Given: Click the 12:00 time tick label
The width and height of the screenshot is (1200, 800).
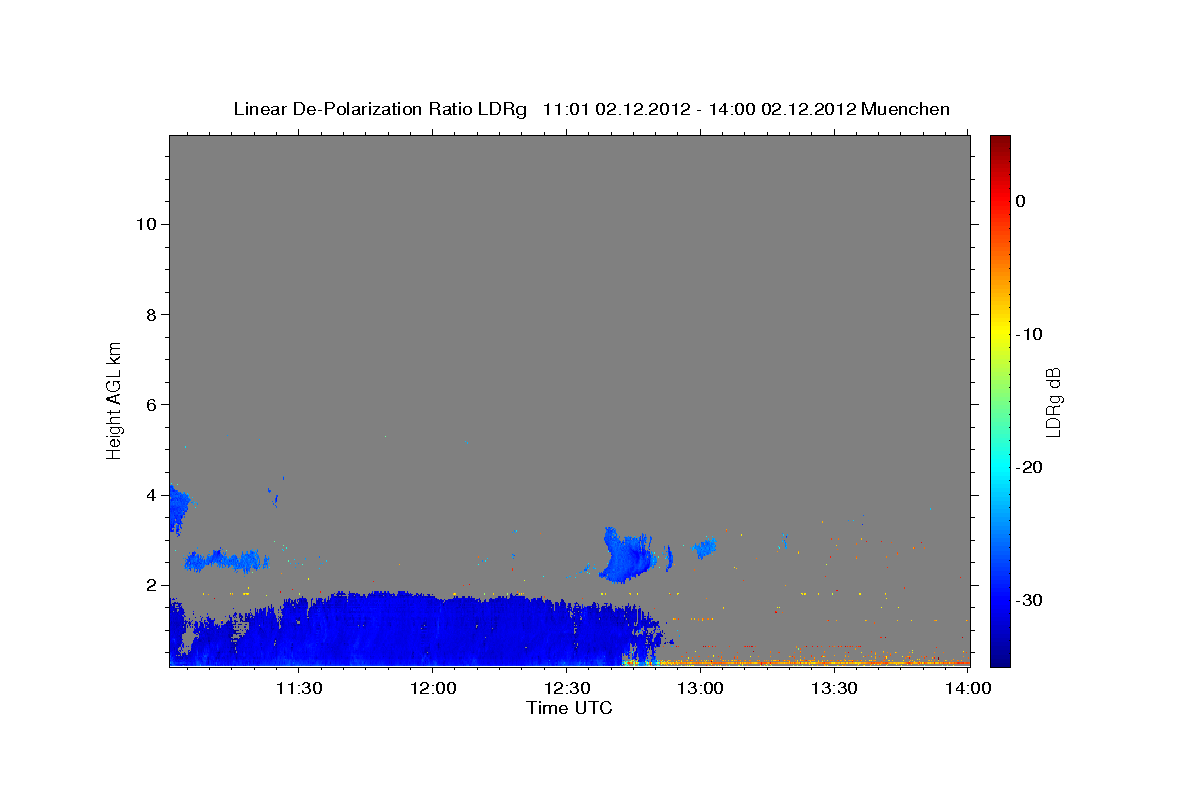Looking at the screenshot, I should point(432,688).
